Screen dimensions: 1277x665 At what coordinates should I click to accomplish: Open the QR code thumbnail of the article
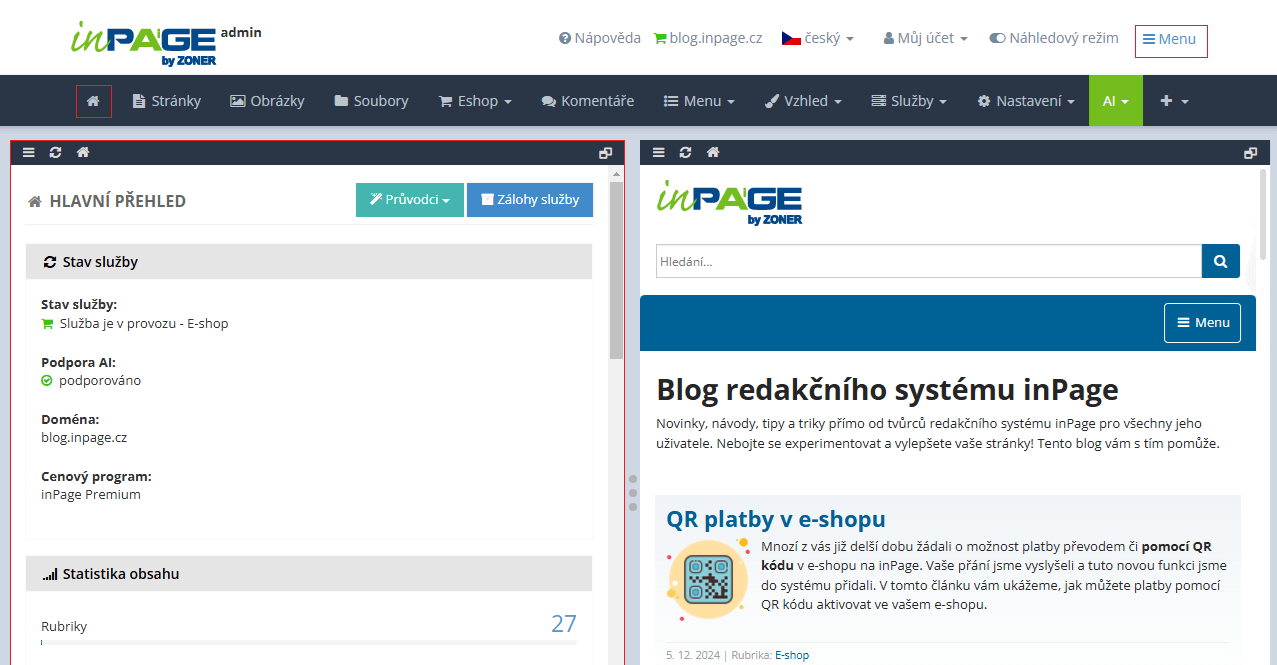pos(708,578)
